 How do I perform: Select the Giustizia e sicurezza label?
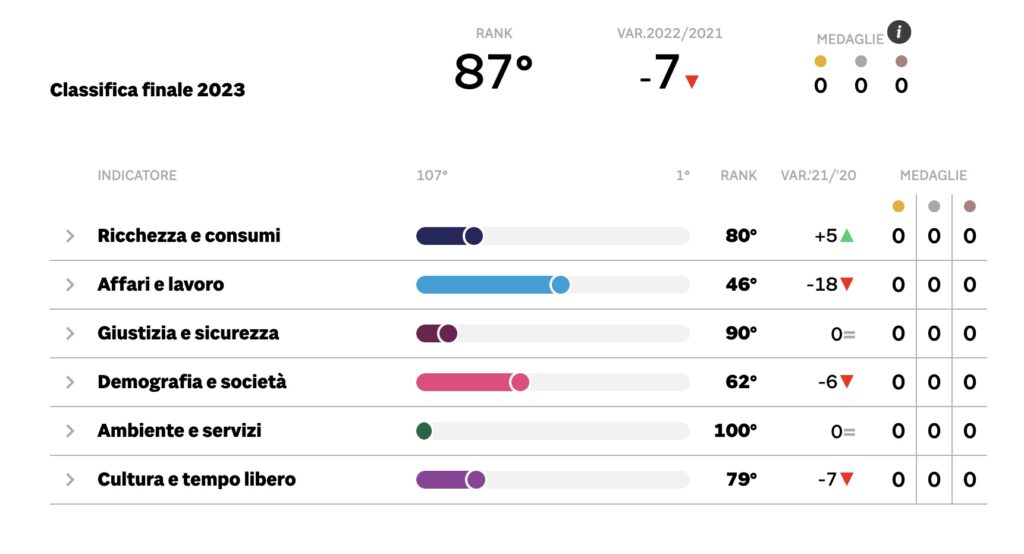[188, 333]
